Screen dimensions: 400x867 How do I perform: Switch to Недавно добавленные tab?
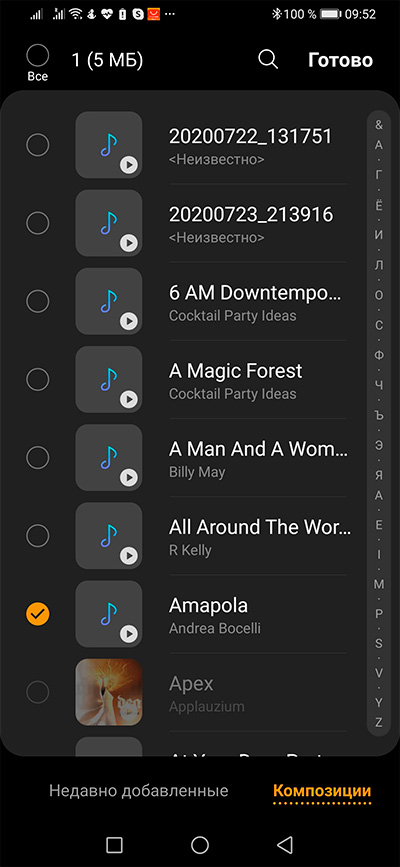tap(138, 790)
